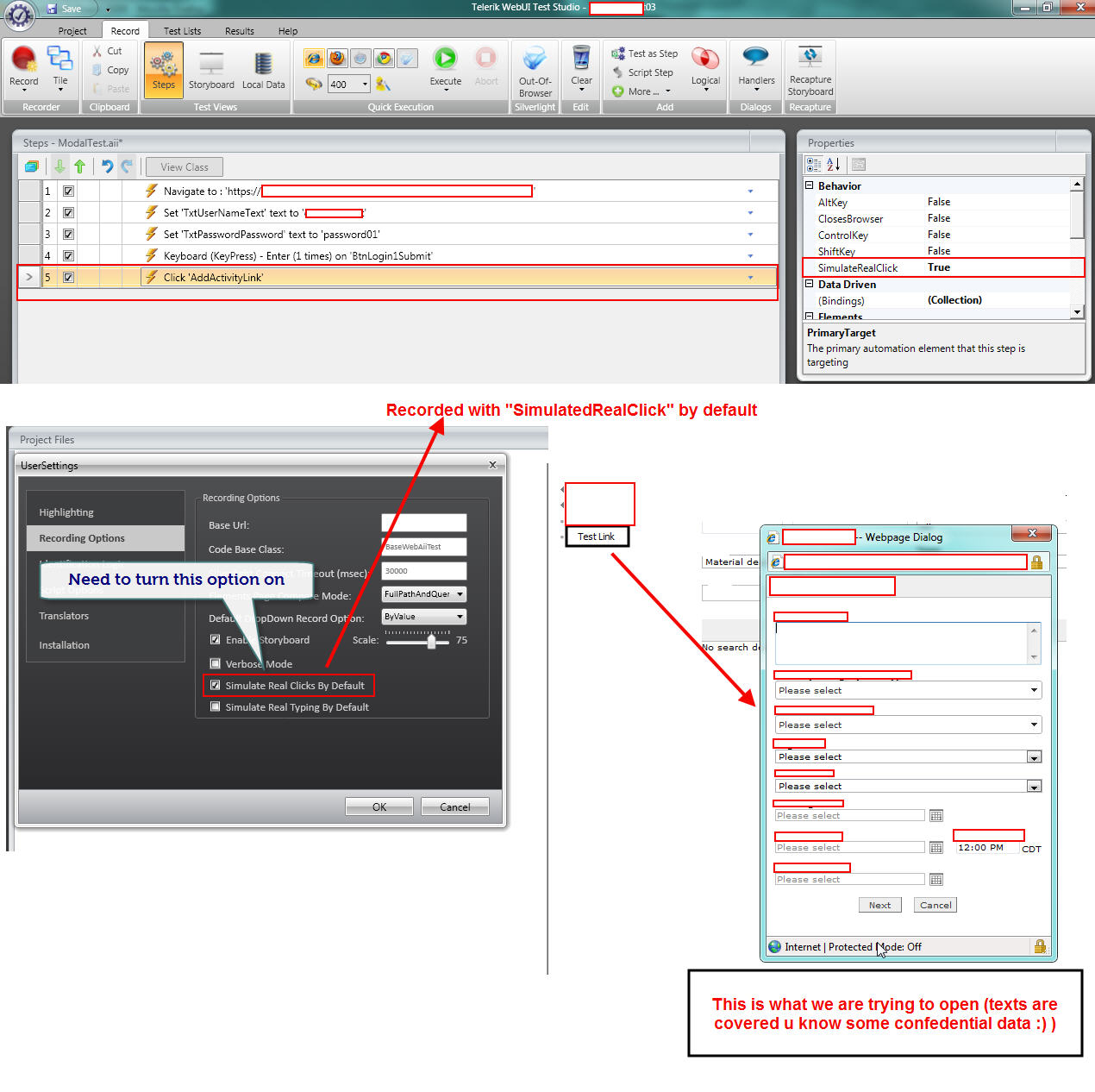This screenshot has width=1095, height=1092.
Task: Click the Clear trash icon
Action: point(581,67)
